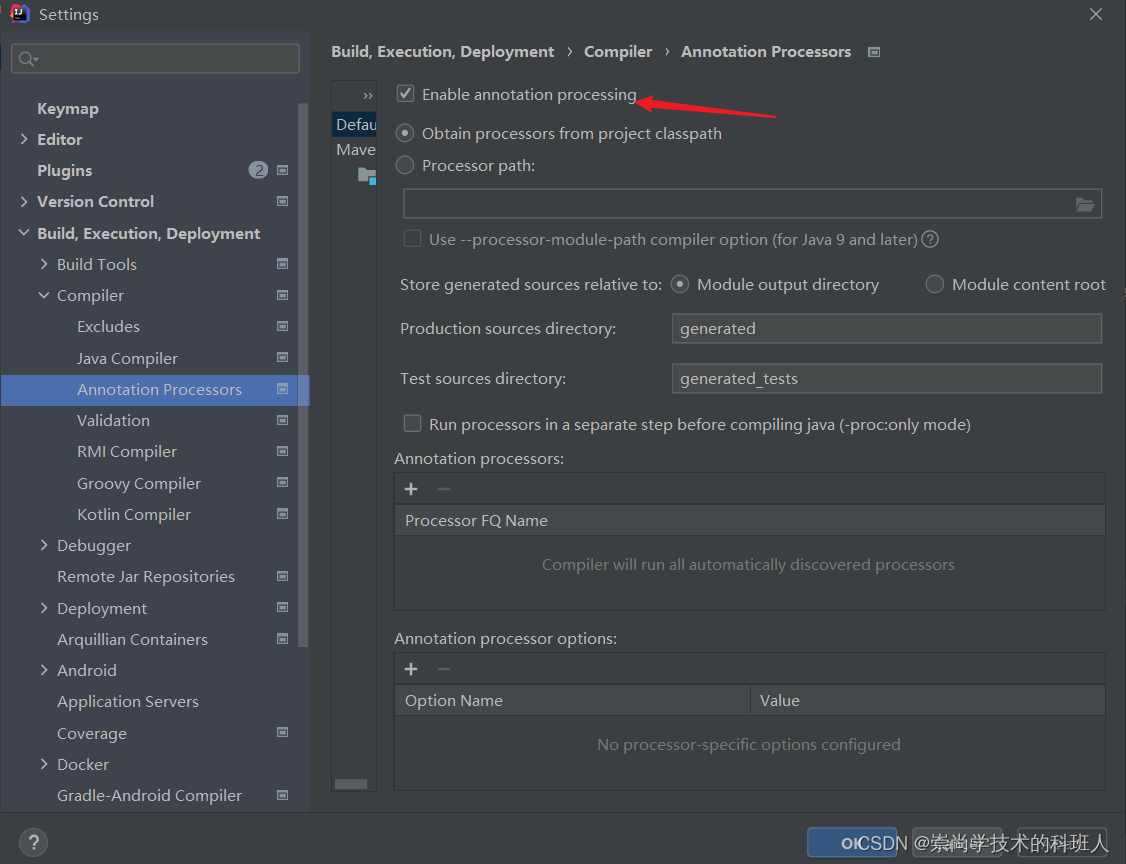Click Compiler in the breadcrumb path
Screen dimensions: 1126x864
coord(618,52)
